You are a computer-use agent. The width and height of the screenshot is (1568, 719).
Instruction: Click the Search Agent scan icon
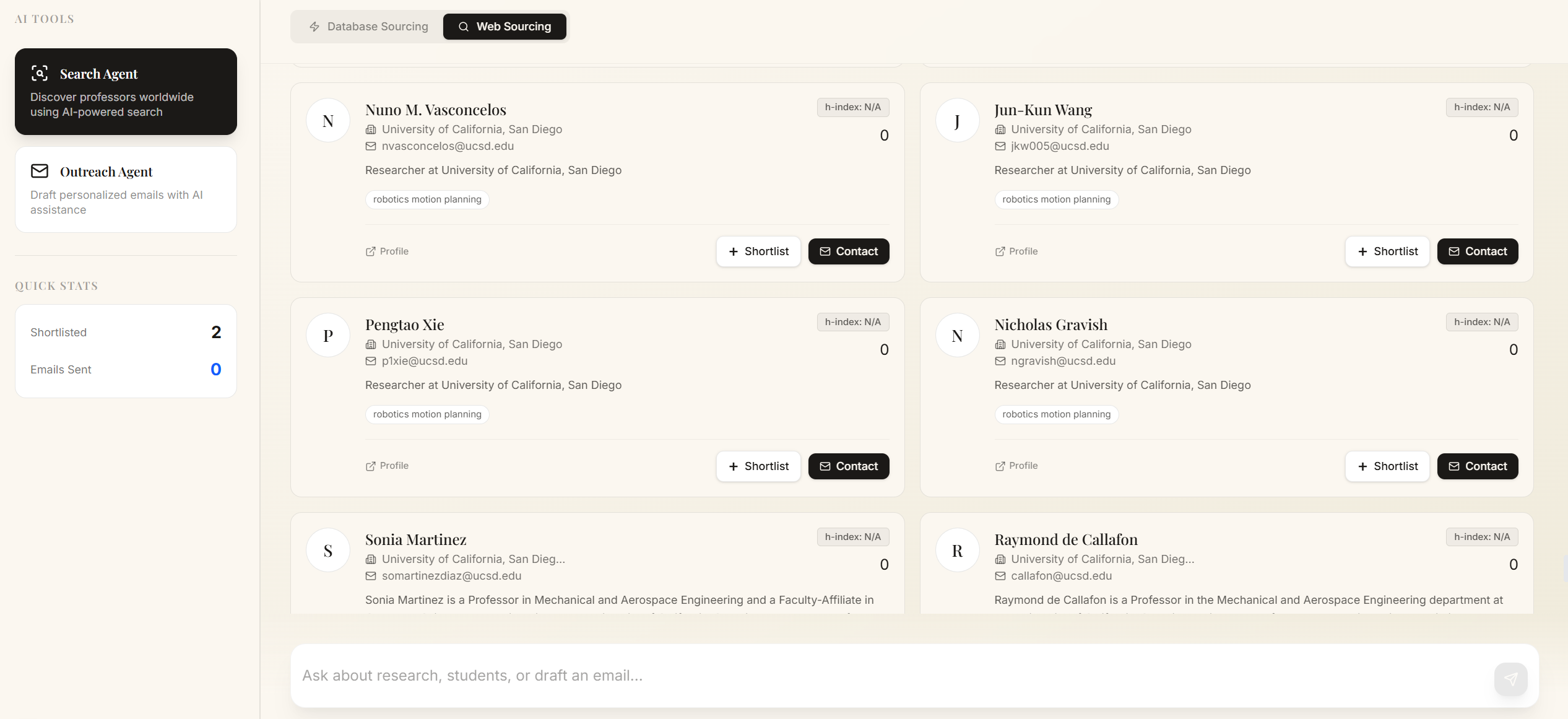pos(40,74)
